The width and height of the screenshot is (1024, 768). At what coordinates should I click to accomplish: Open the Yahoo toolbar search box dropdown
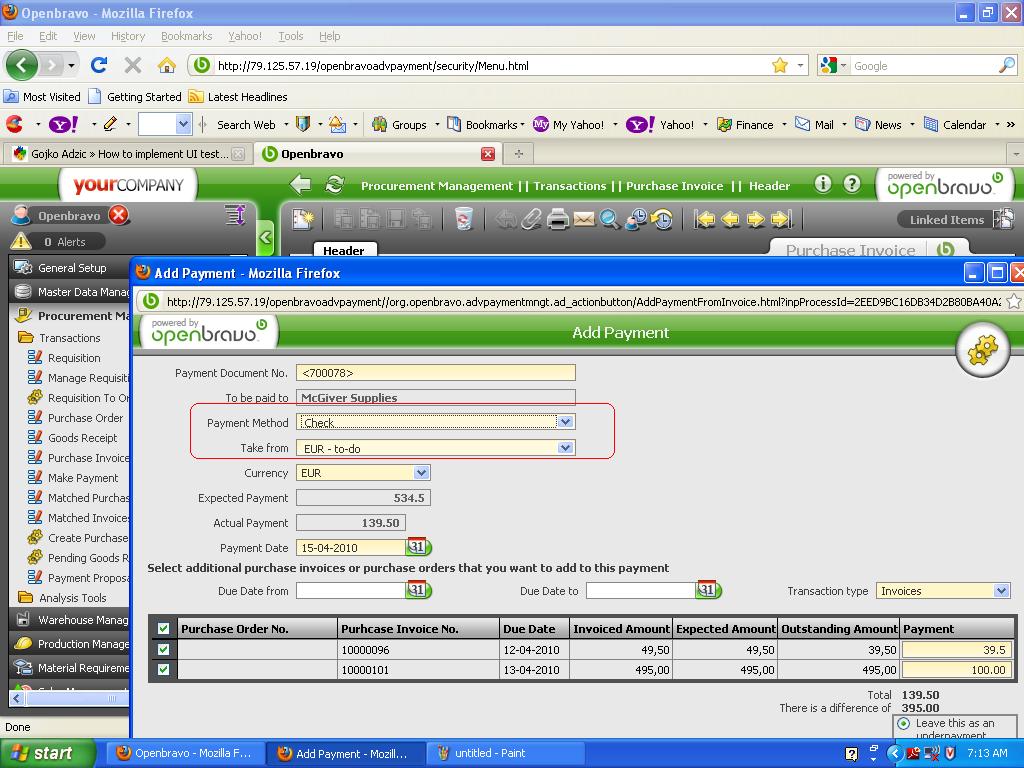184,124
